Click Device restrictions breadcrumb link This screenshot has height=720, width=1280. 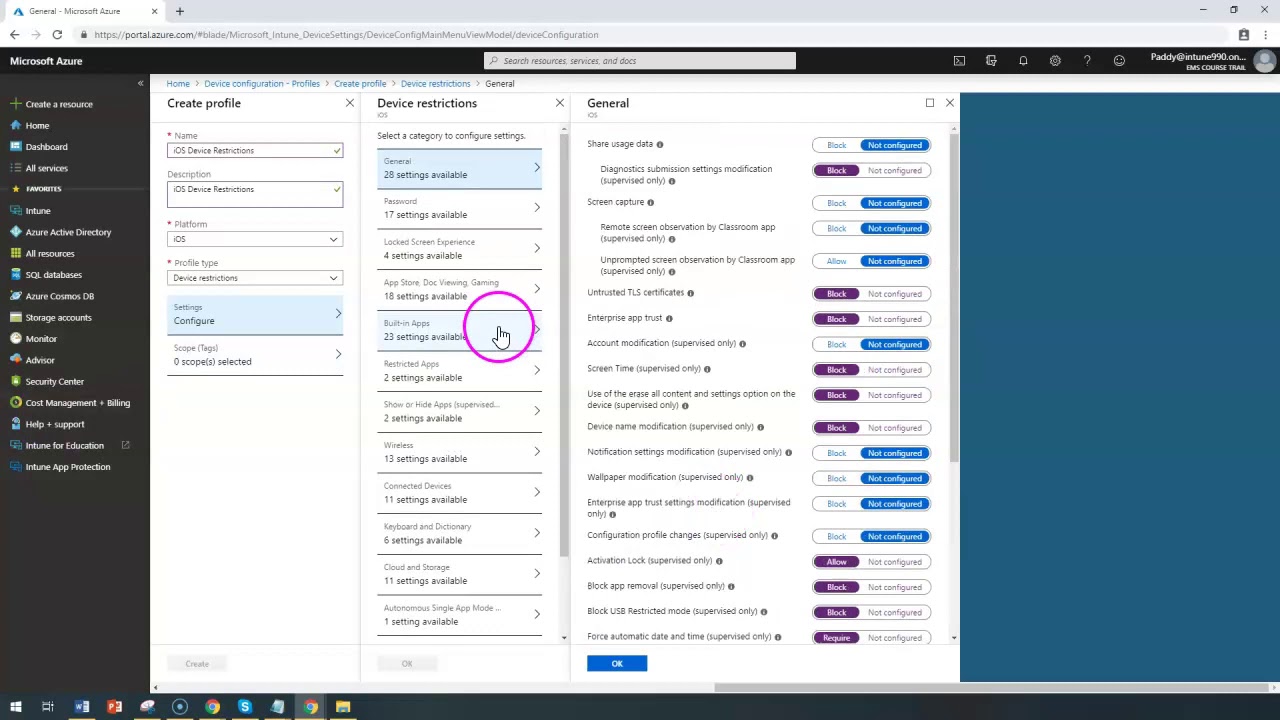click(435, 84)
